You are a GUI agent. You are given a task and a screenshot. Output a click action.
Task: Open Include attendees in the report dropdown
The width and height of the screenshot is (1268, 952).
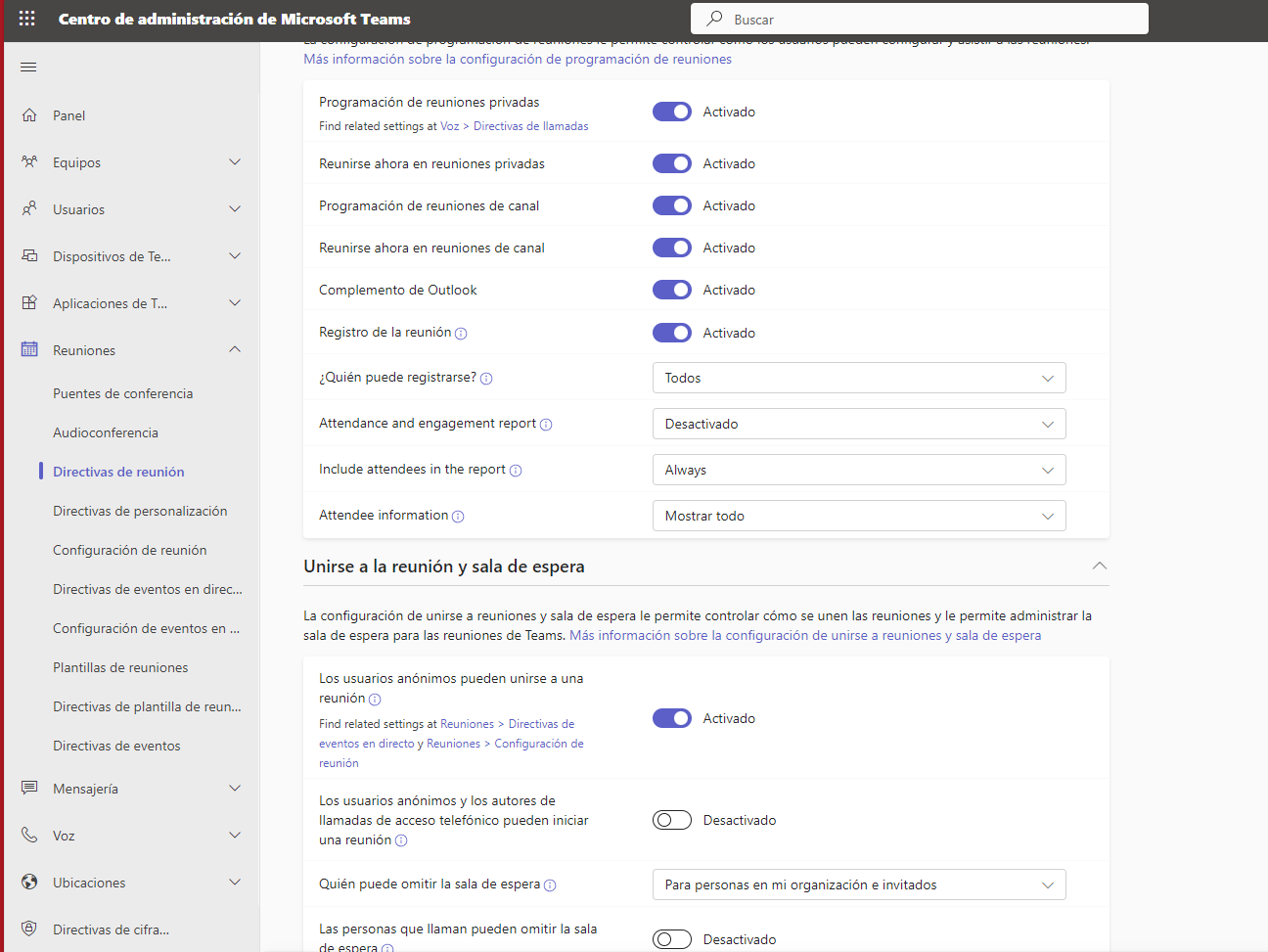[x=859, y=470]
